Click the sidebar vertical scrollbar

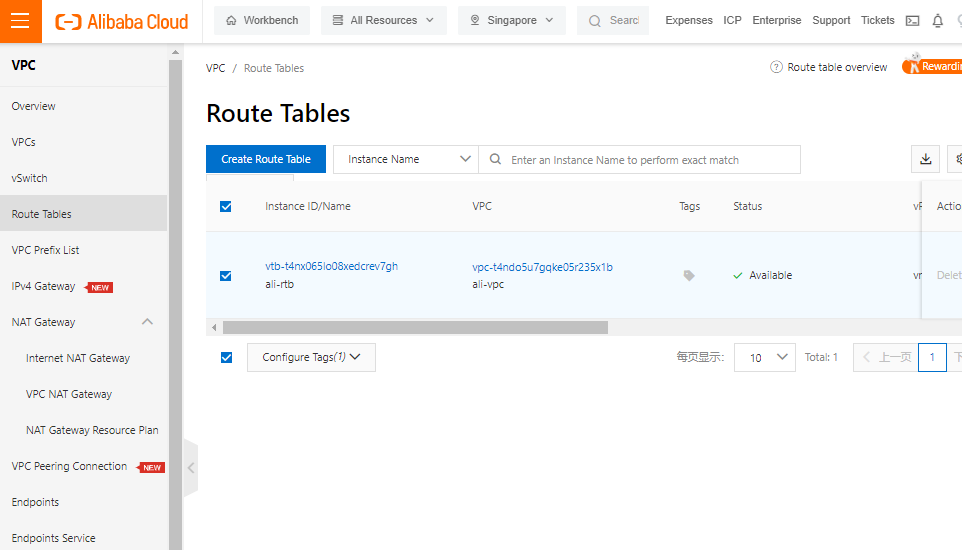175,304
